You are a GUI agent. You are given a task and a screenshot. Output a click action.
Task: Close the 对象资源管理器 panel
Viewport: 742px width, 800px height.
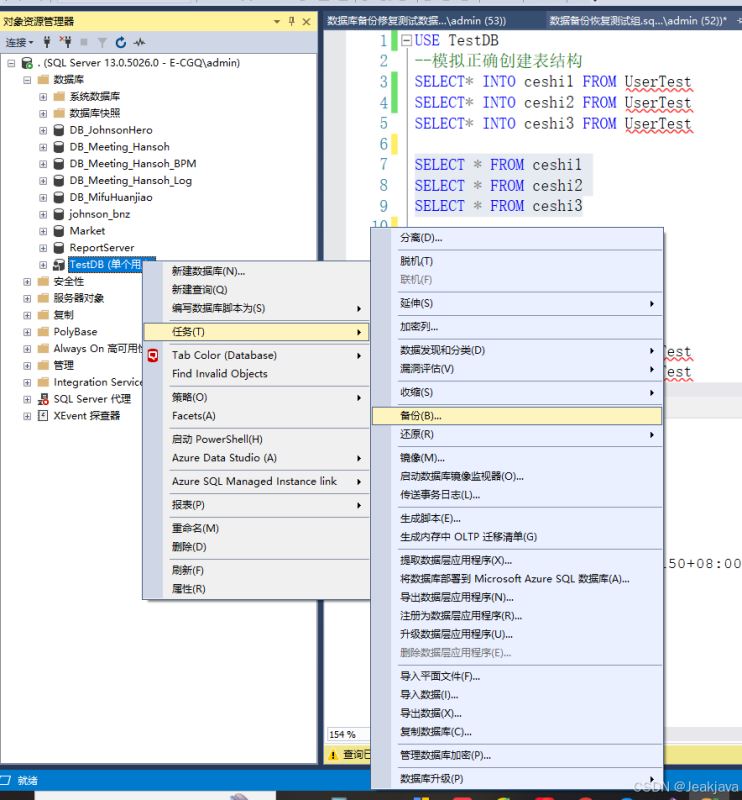[x=306, y=21]
